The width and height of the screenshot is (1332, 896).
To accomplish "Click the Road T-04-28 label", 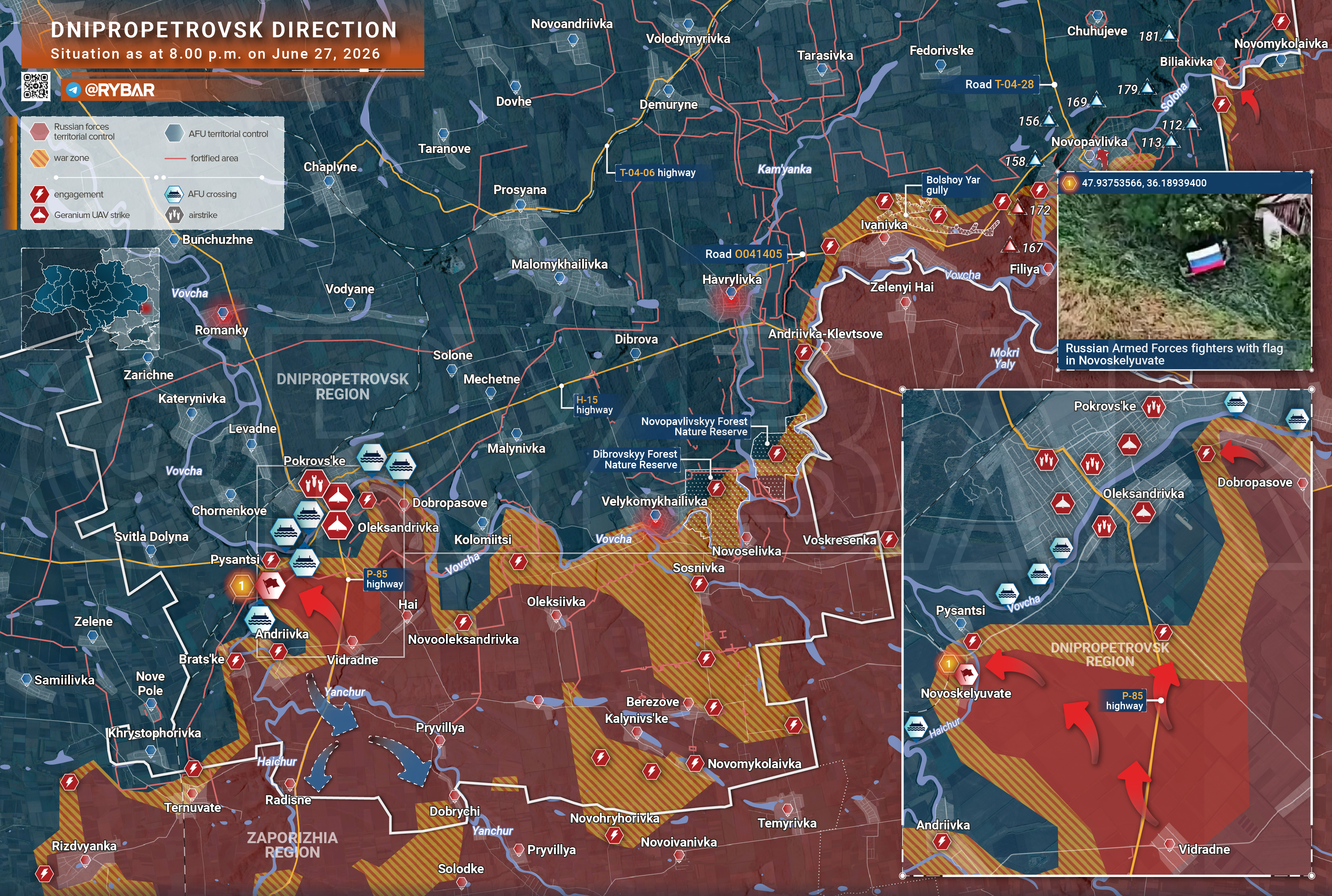I will coord(999,84).
